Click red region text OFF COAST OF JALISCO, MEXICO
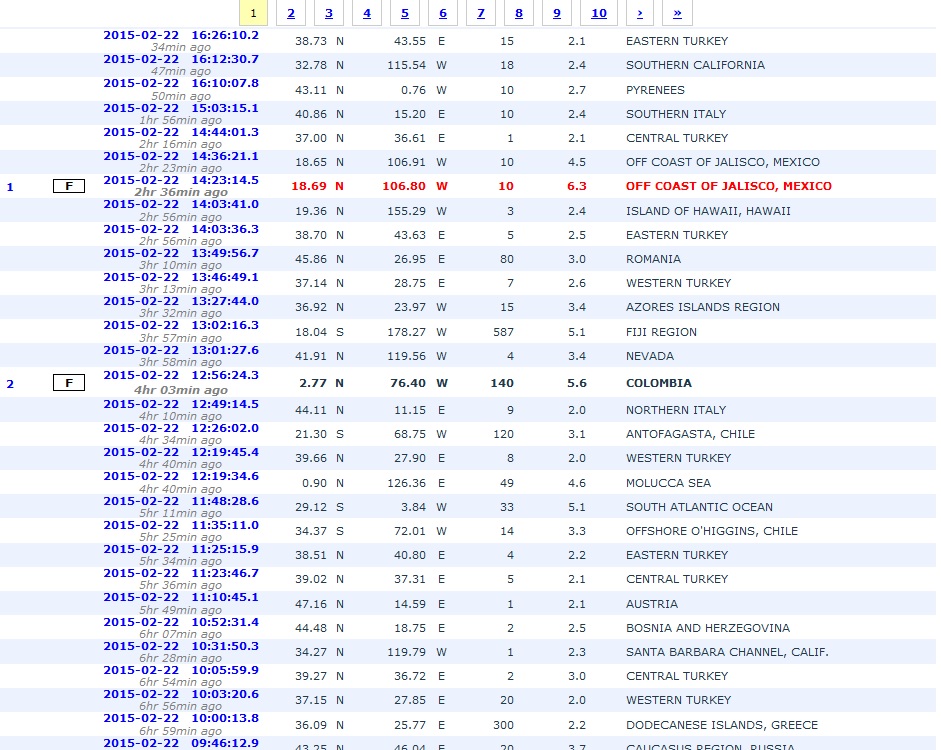This screenshot has height=750, width=941. point(729,186)
